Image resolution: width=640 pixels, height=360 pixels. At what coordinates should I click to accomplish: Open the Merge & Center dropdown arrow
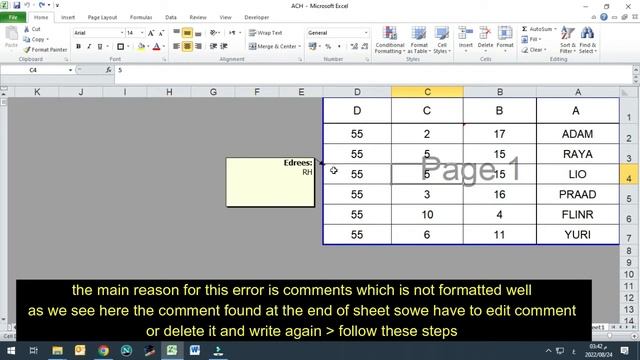click(300, 47)
